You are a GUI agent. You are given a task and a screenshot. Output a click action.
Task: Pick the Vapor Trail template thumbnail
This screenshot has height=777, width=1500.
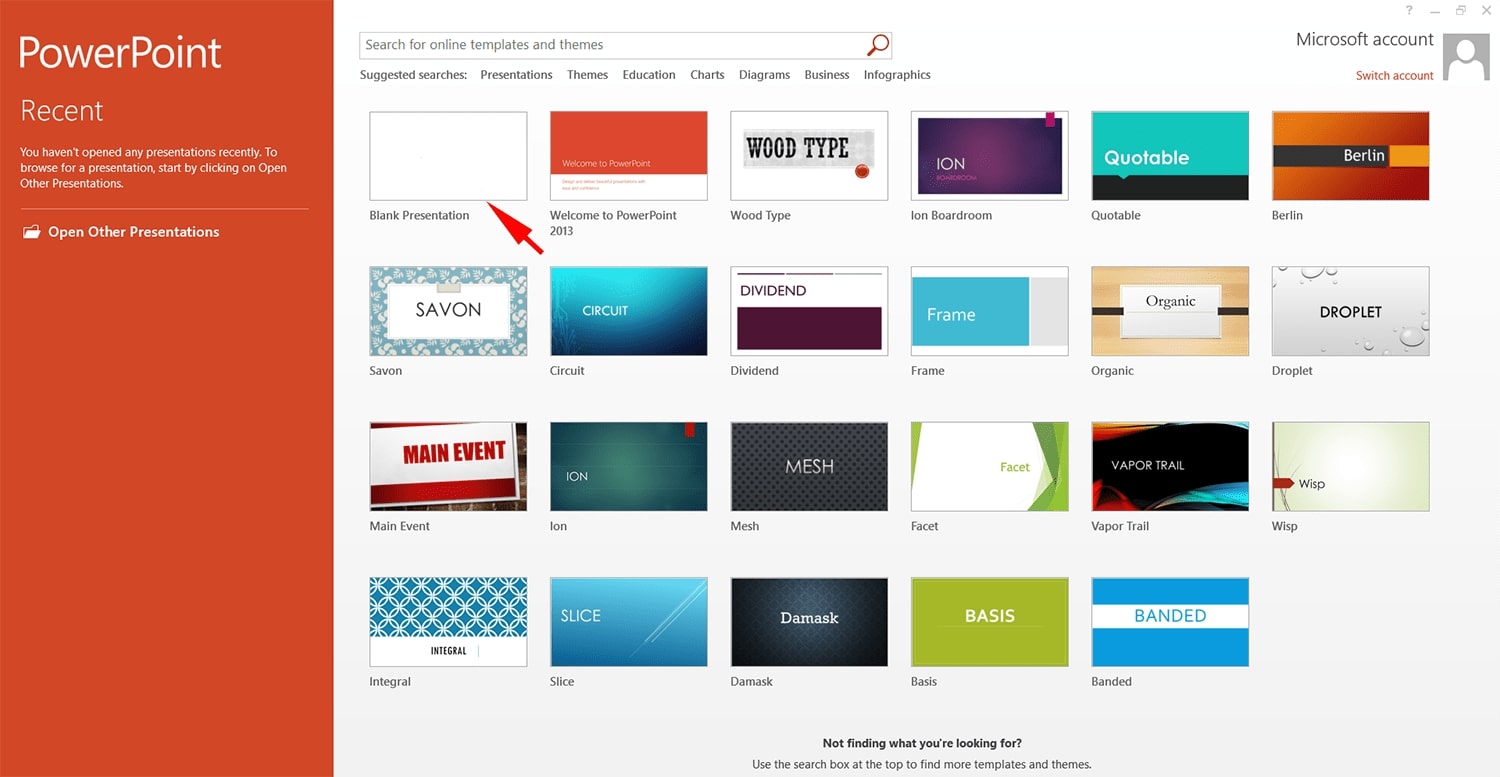point(1170,466)
